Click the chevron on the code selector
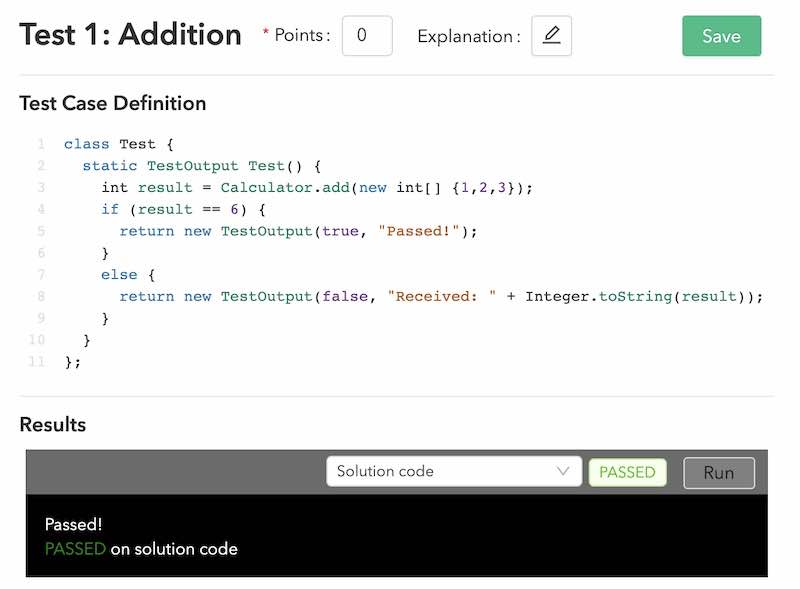Image resolution: width=800 pixels, height=589 pixels. click(563, 470)
